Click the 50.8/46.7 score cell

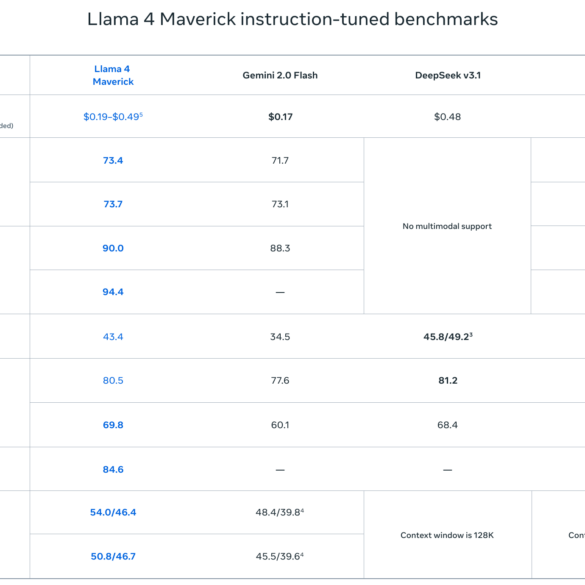pos(113,556)
